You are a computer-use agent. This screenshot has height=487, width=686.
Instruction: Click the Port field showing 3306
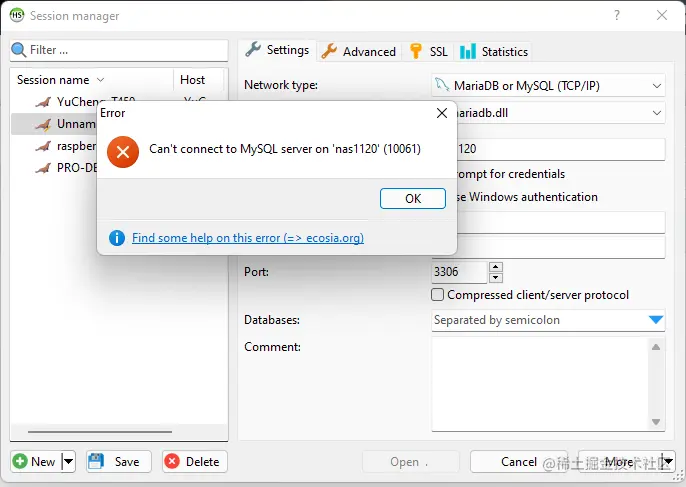(x=459, y=272)
